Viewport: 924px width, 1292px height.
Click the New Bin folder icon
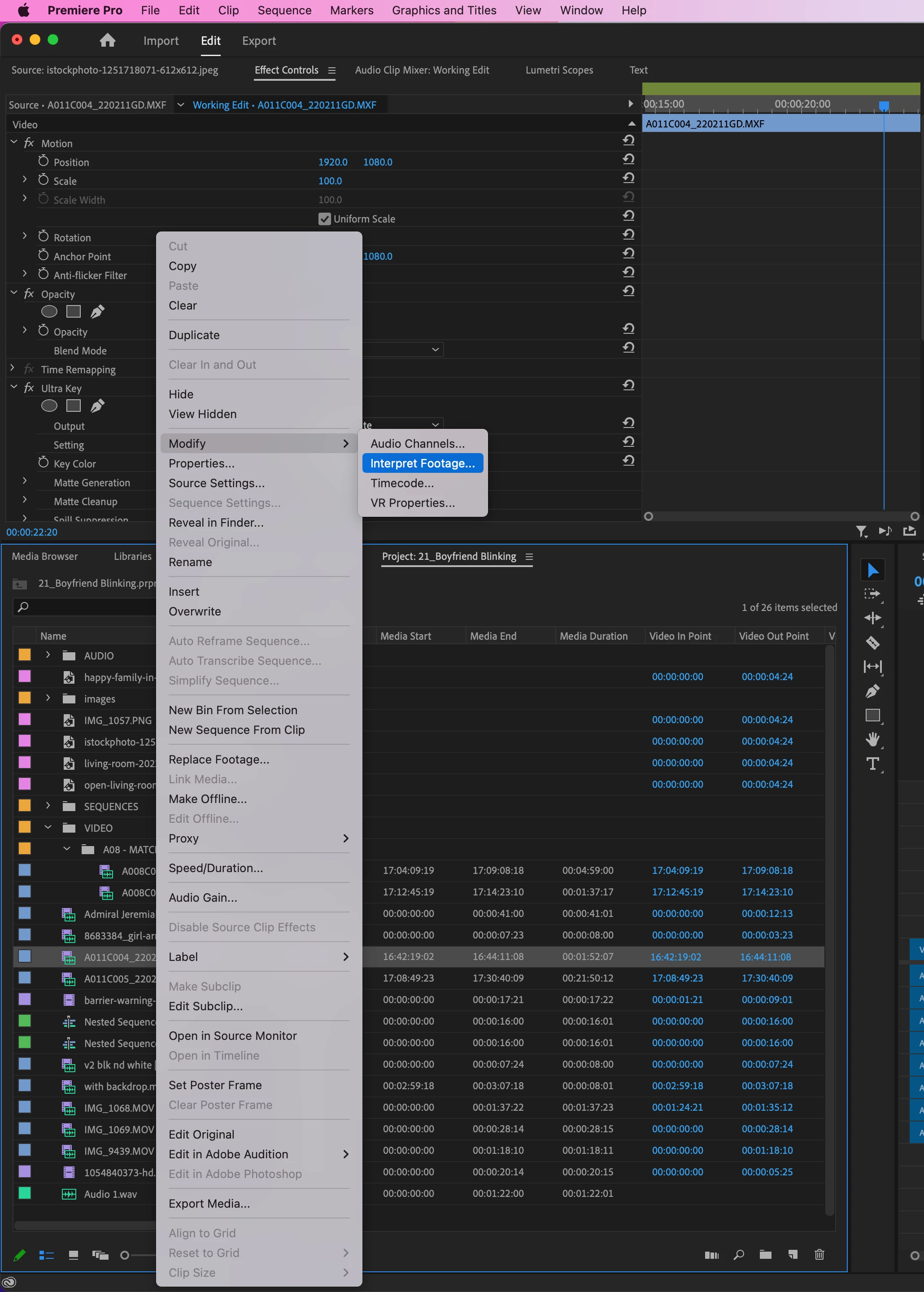click(x=765, y=1254)
